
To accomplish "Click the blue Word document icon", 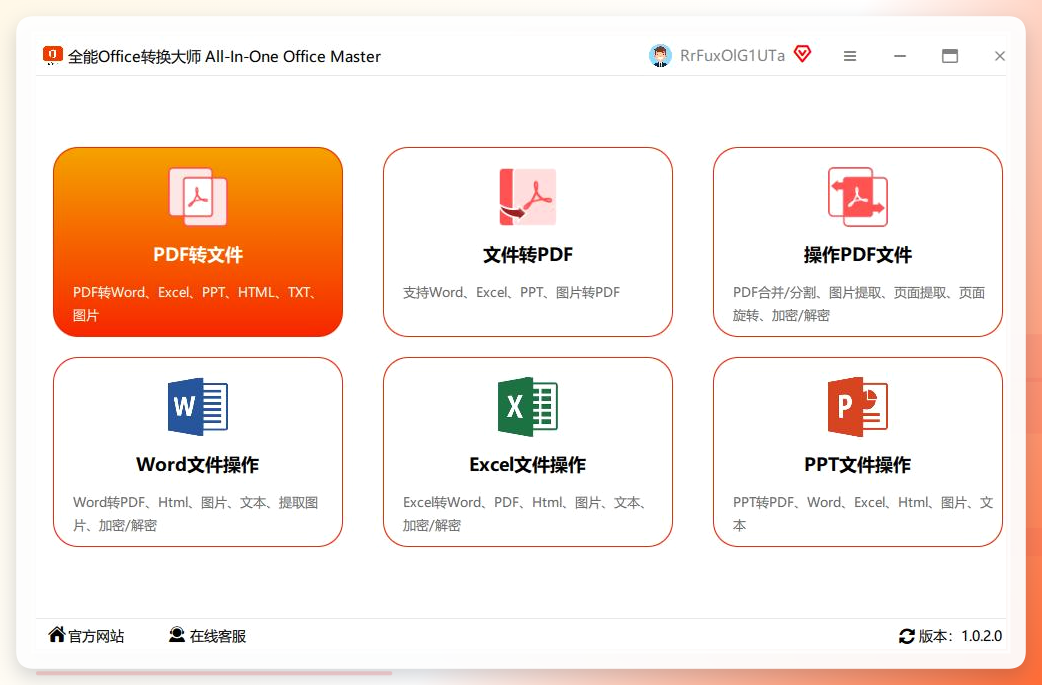I will pos(197,407).
